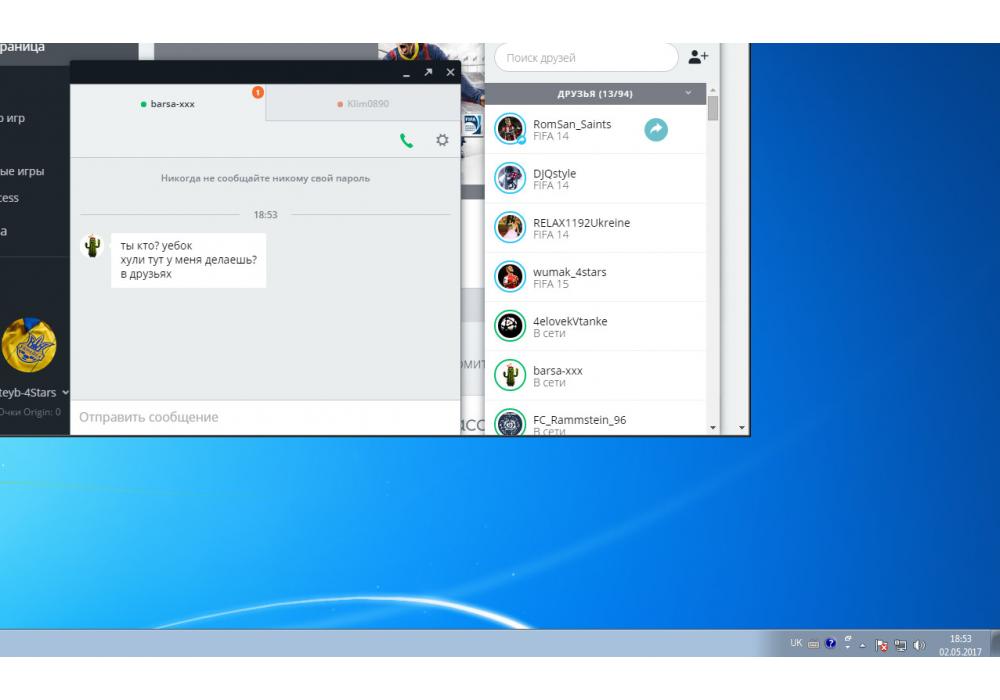Image resolution: width=1000 pixels, height=700 pixels.
Task: Click join game arrow next to RomSan_Saints
Action: pyautogui.click(x=656, y=129)
